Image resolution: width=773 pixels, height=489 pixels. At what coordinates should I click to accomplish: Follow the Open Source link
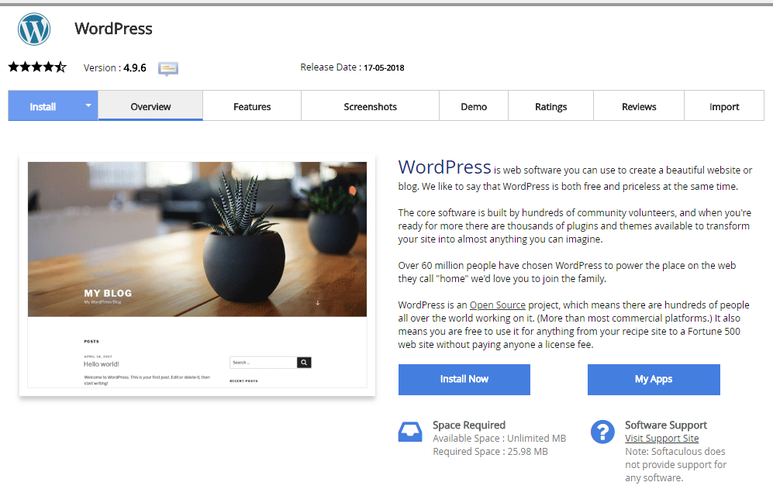(497, 305)
